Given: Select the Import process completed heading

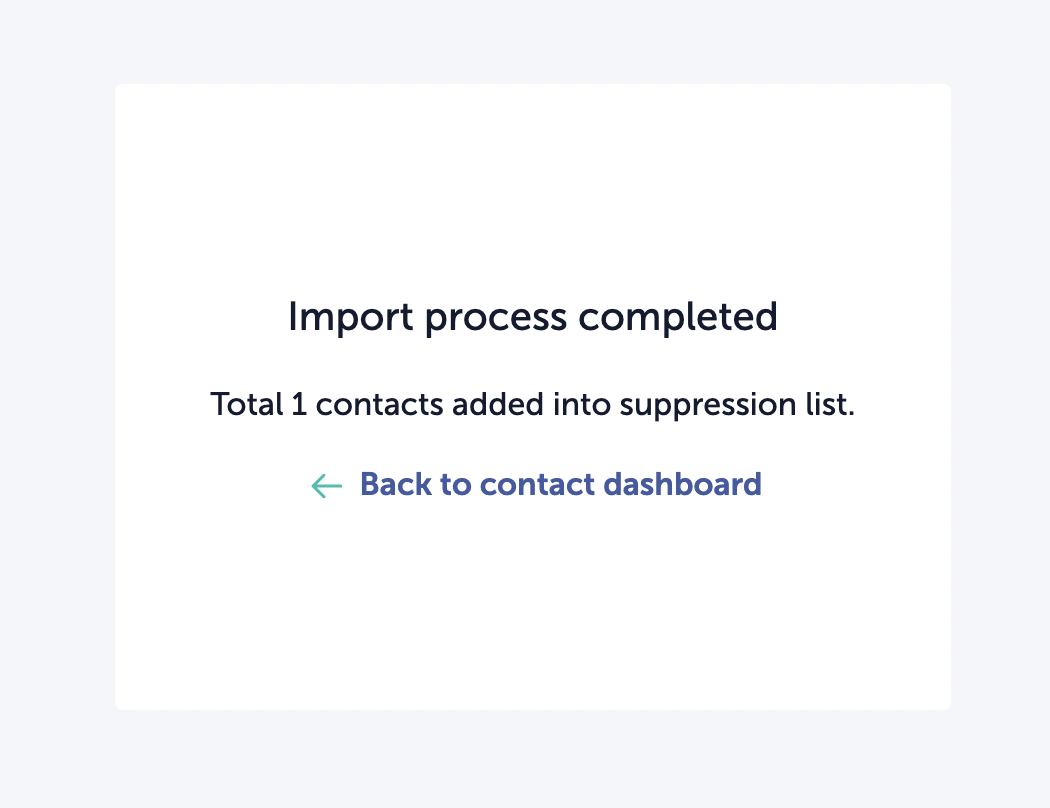Looking at the screenshot, I should pyautogui.click(x=533, y=317).
